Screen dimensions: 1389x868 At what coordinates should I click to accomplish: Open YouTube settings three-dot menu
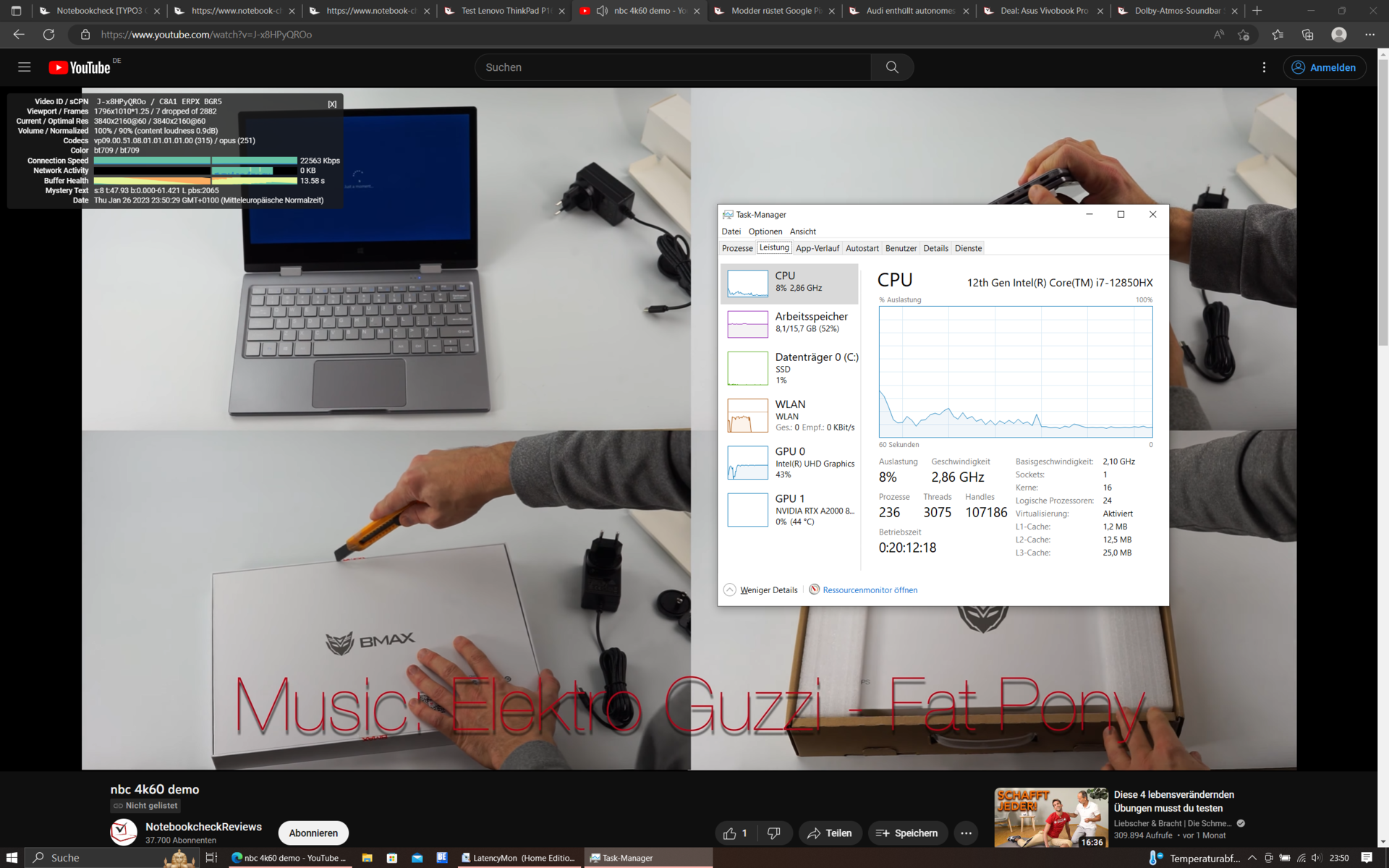click(1264, 67)
